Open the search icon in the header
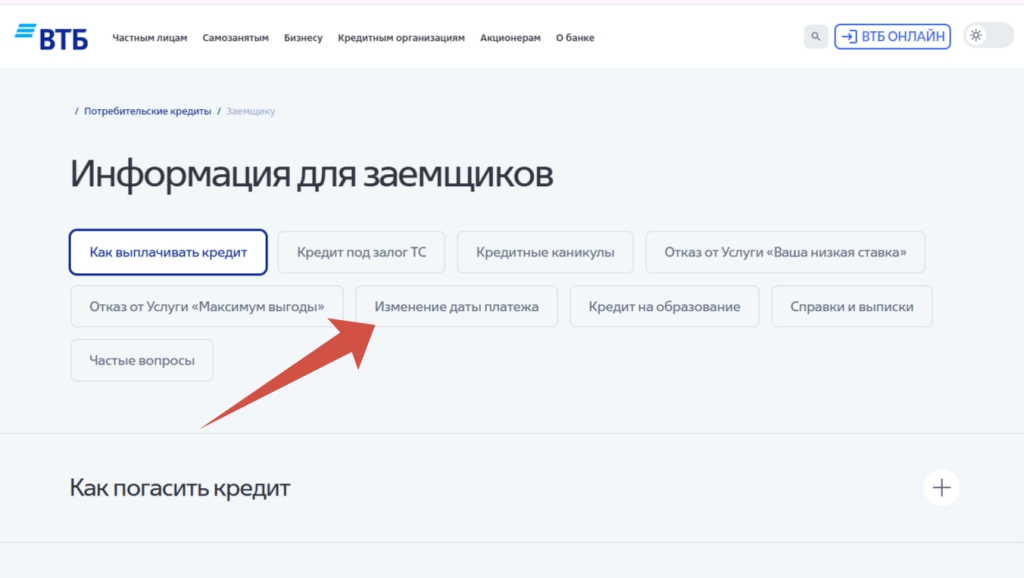1024x578 pixels. (815, 36)
